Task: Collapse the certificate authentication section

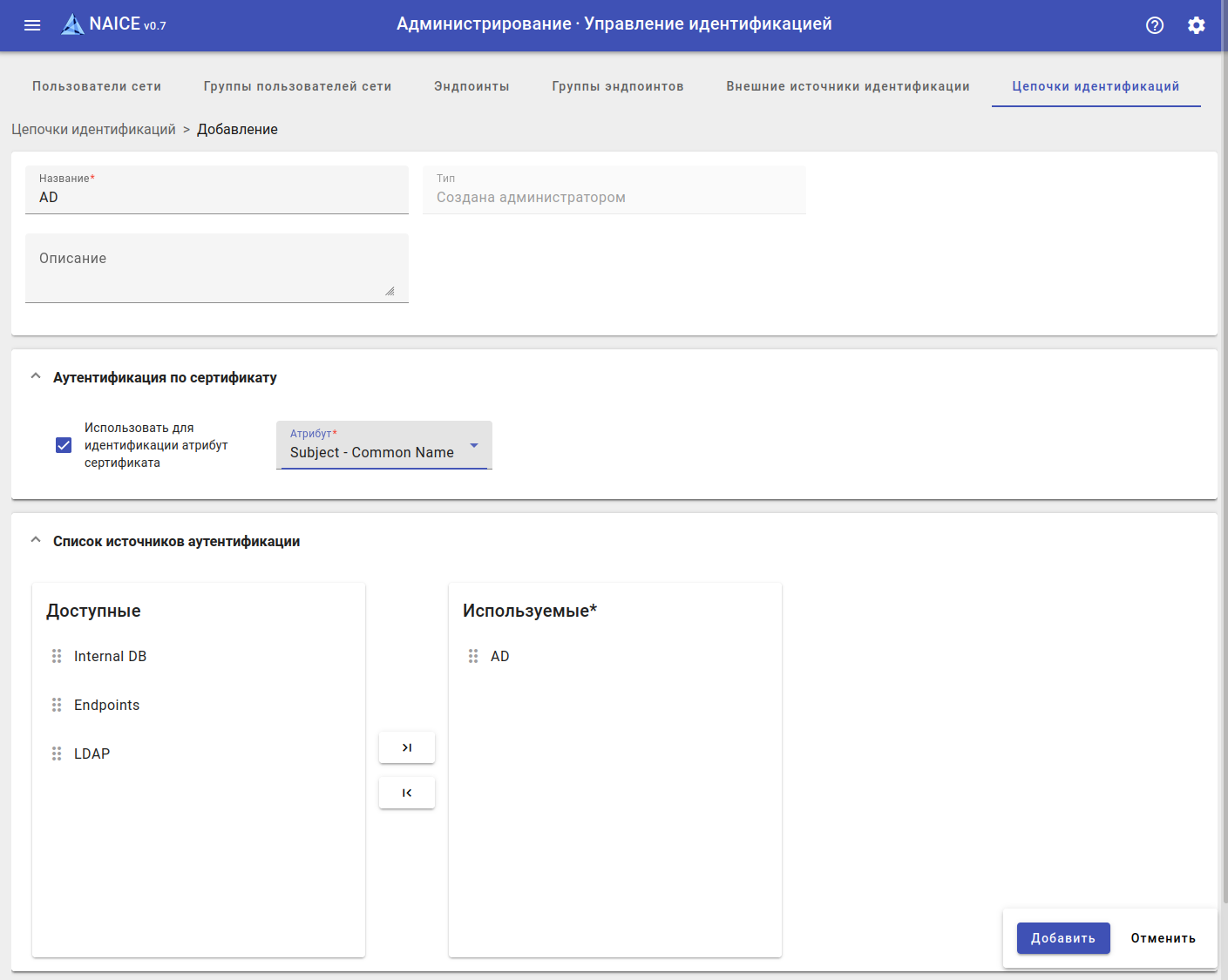Action: [36, 377]
